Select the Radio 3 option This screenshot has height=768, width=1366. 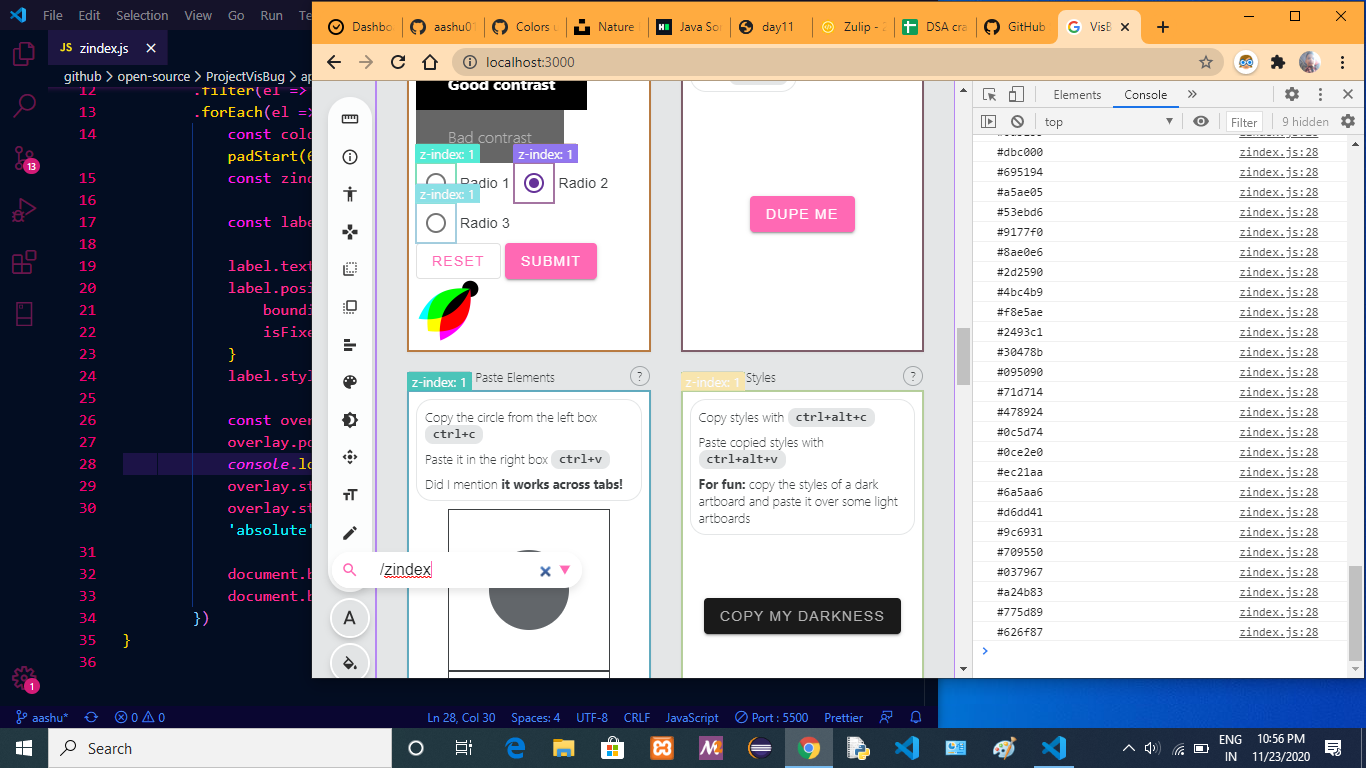point(435,223)
